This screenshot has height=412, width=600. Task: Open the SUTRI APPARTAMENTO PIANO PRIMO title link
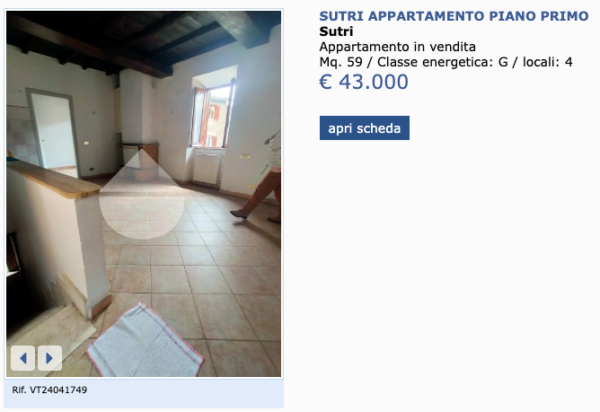pos(453,16)
